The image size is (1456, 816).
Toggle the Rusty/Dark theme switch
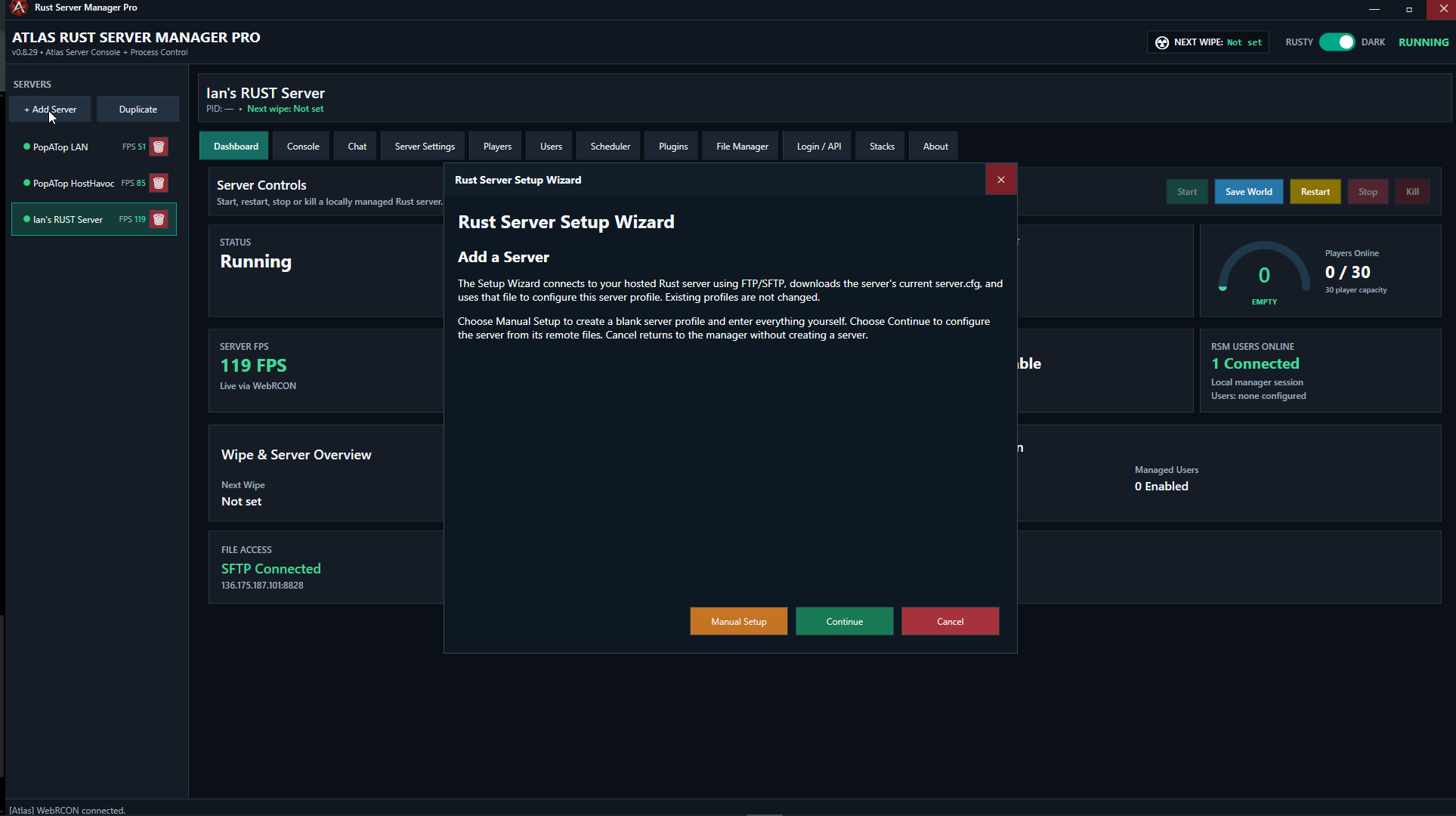1337,42
